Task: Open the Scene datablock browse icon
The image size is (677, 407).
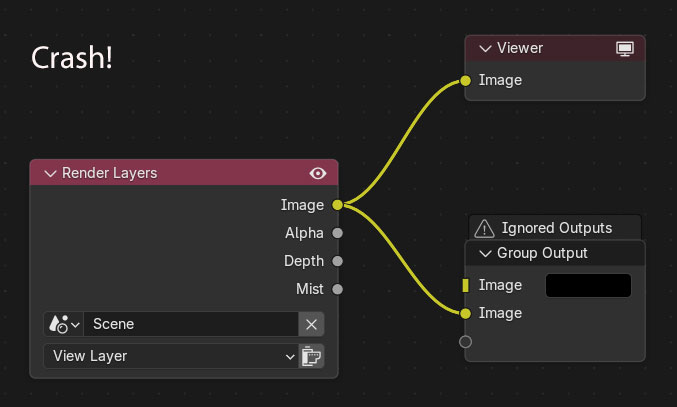Action: pos(63,324)
